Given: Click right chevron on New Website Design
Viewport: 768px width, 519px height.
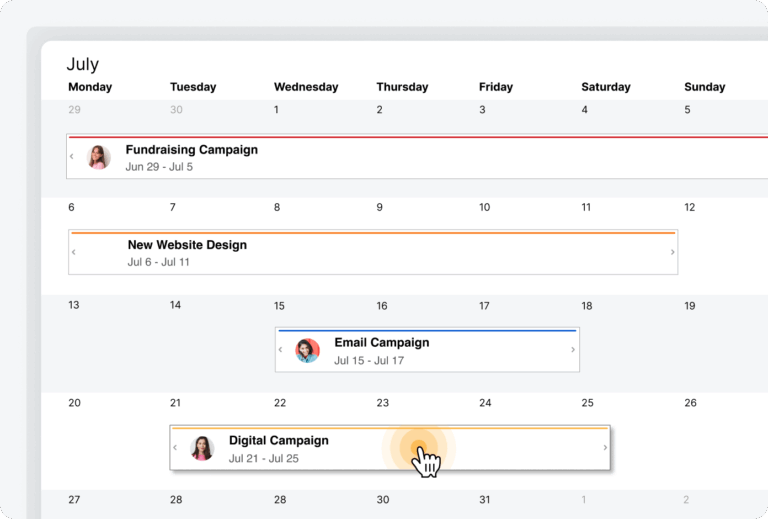Looking at the screenshot, I should (x=672, y=252).
